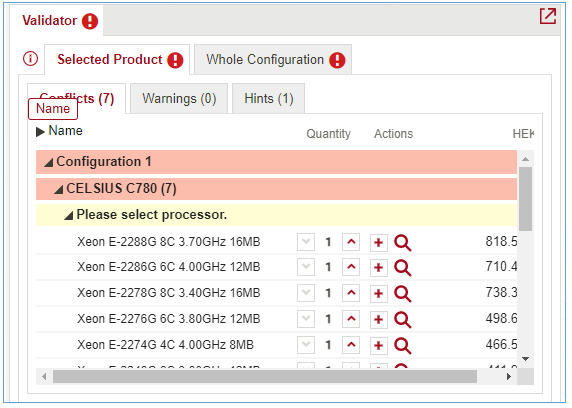Click the vertical scrollbar up arrow
The image size is (572, 408).
click(526, 159)
